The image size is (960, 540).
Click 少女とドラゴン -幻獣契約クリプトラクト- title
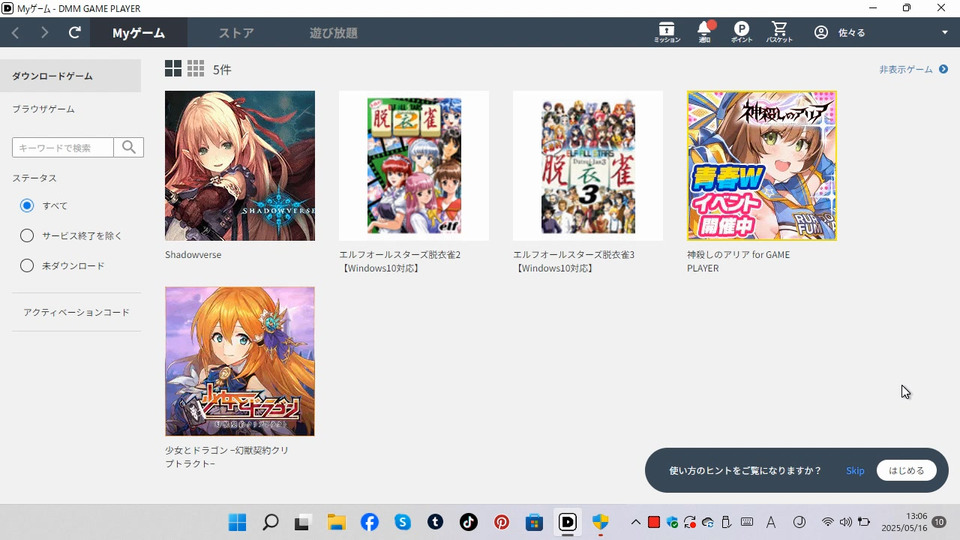point(227,457)
